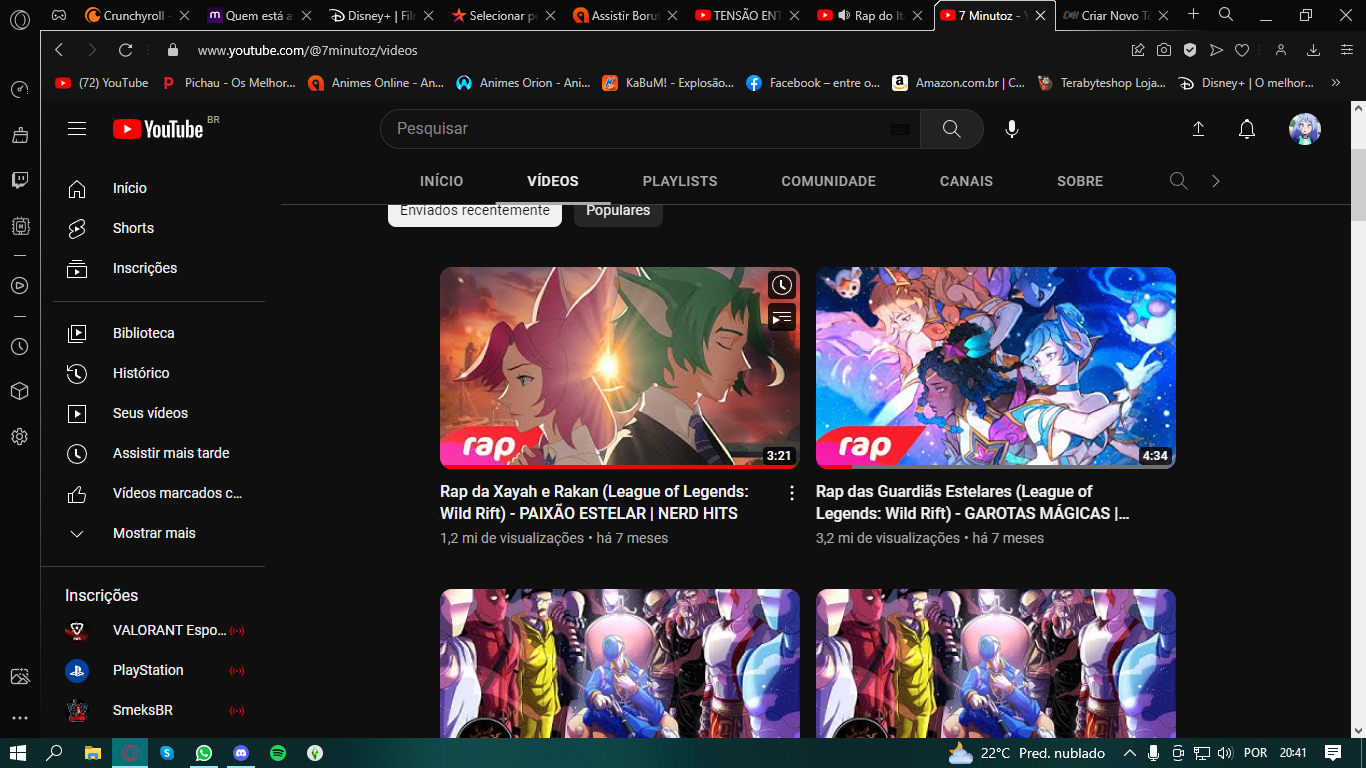1366x768 pixels.
Task: Open the on-screen keyboard icon in search box
Action: tap(900, 129)
